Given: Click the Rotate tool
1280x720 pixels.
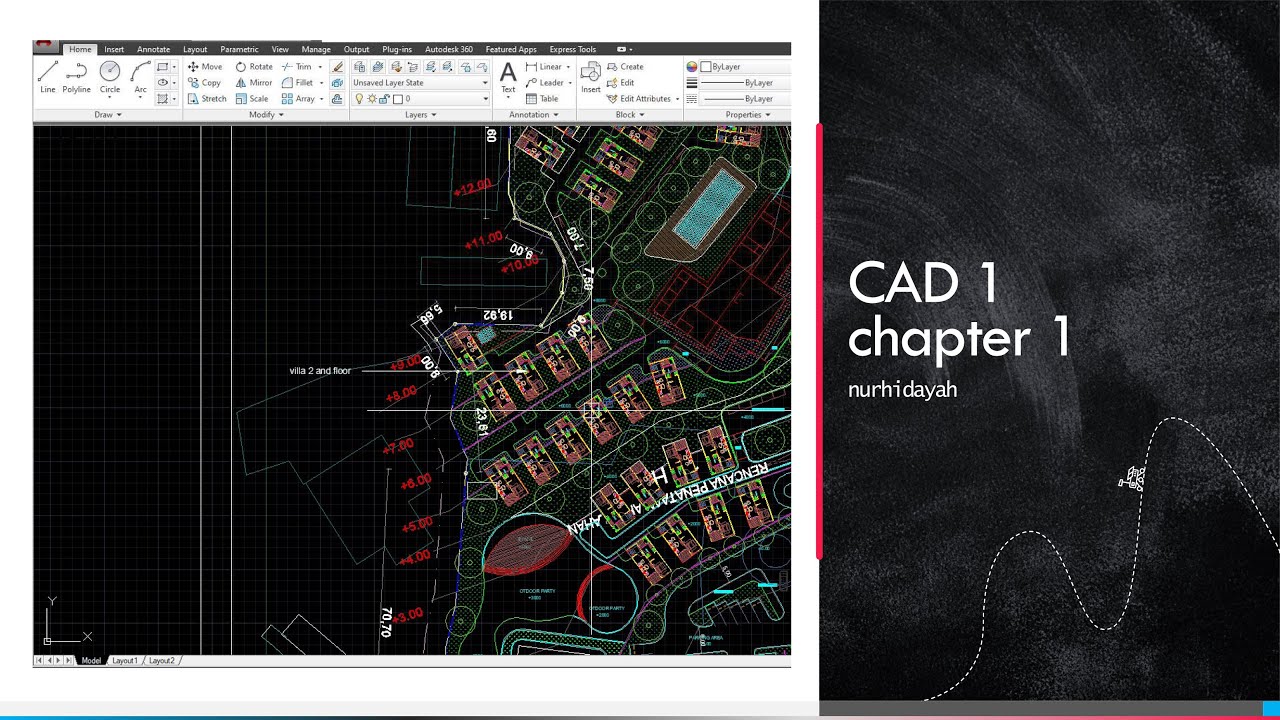Looking at the screenshot, I should click(254, 67).
